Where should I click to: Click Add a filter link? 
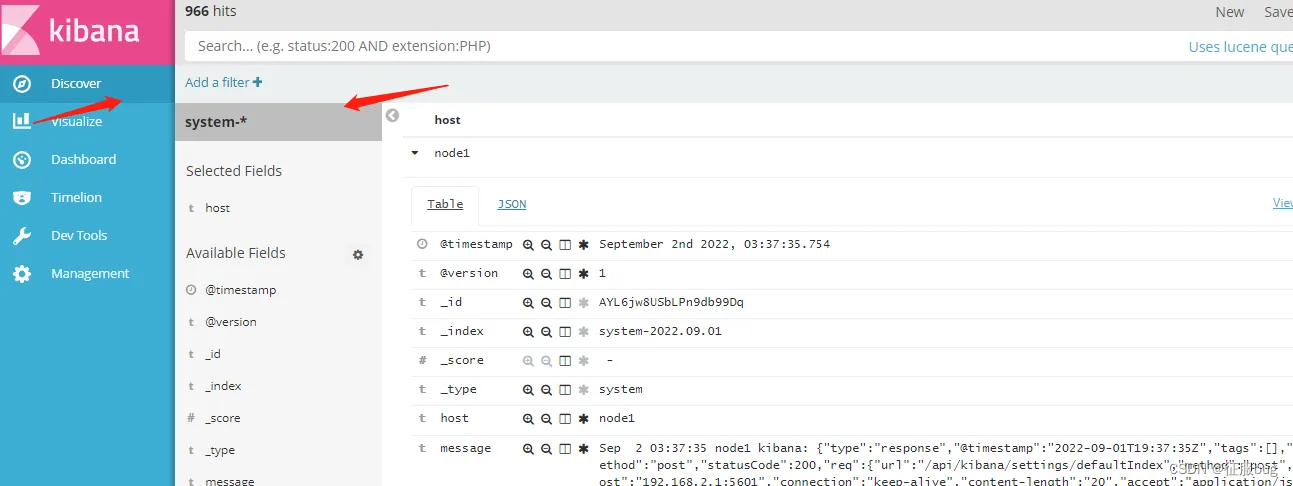pos(224,82)
